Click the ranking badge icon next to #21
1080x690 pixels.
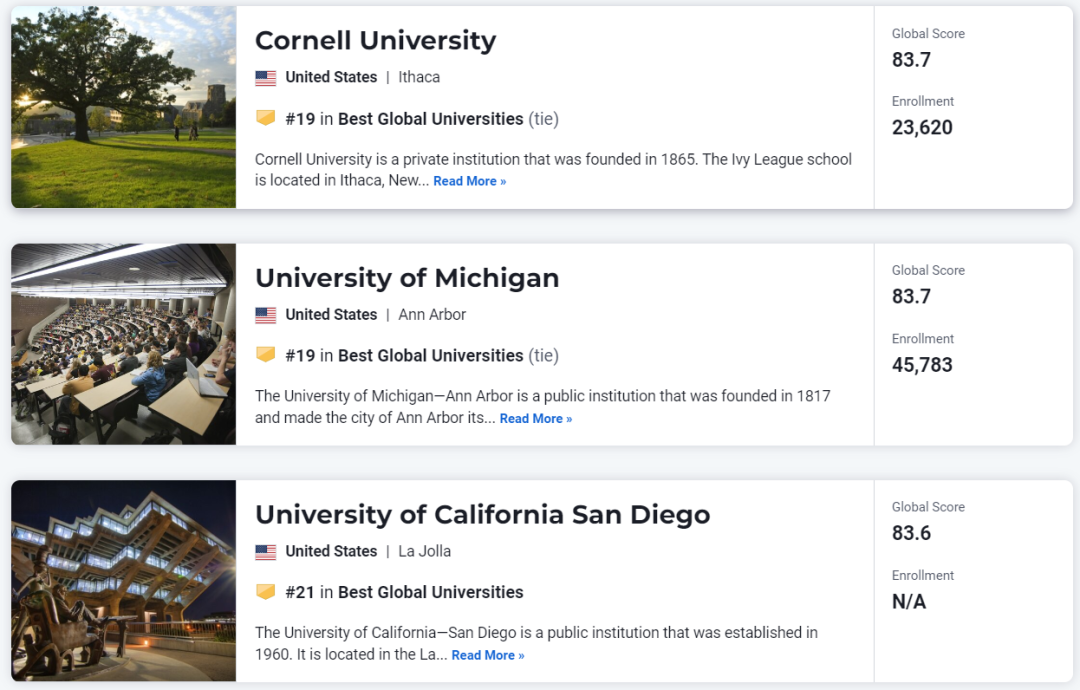[x=266, y=592]
